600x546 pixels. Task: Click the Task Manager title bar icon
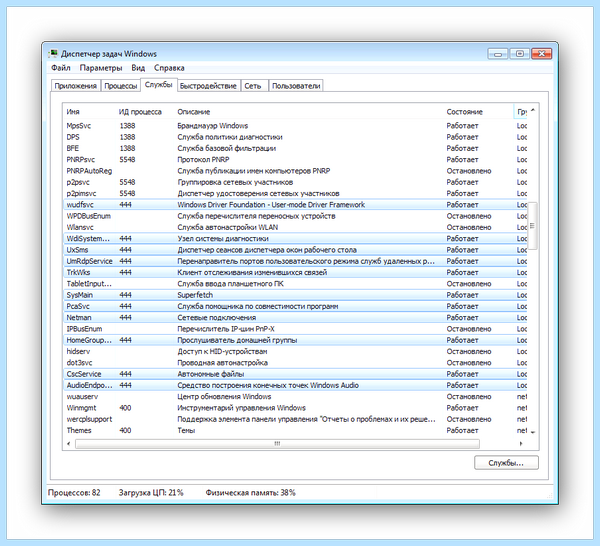(53, 53)
